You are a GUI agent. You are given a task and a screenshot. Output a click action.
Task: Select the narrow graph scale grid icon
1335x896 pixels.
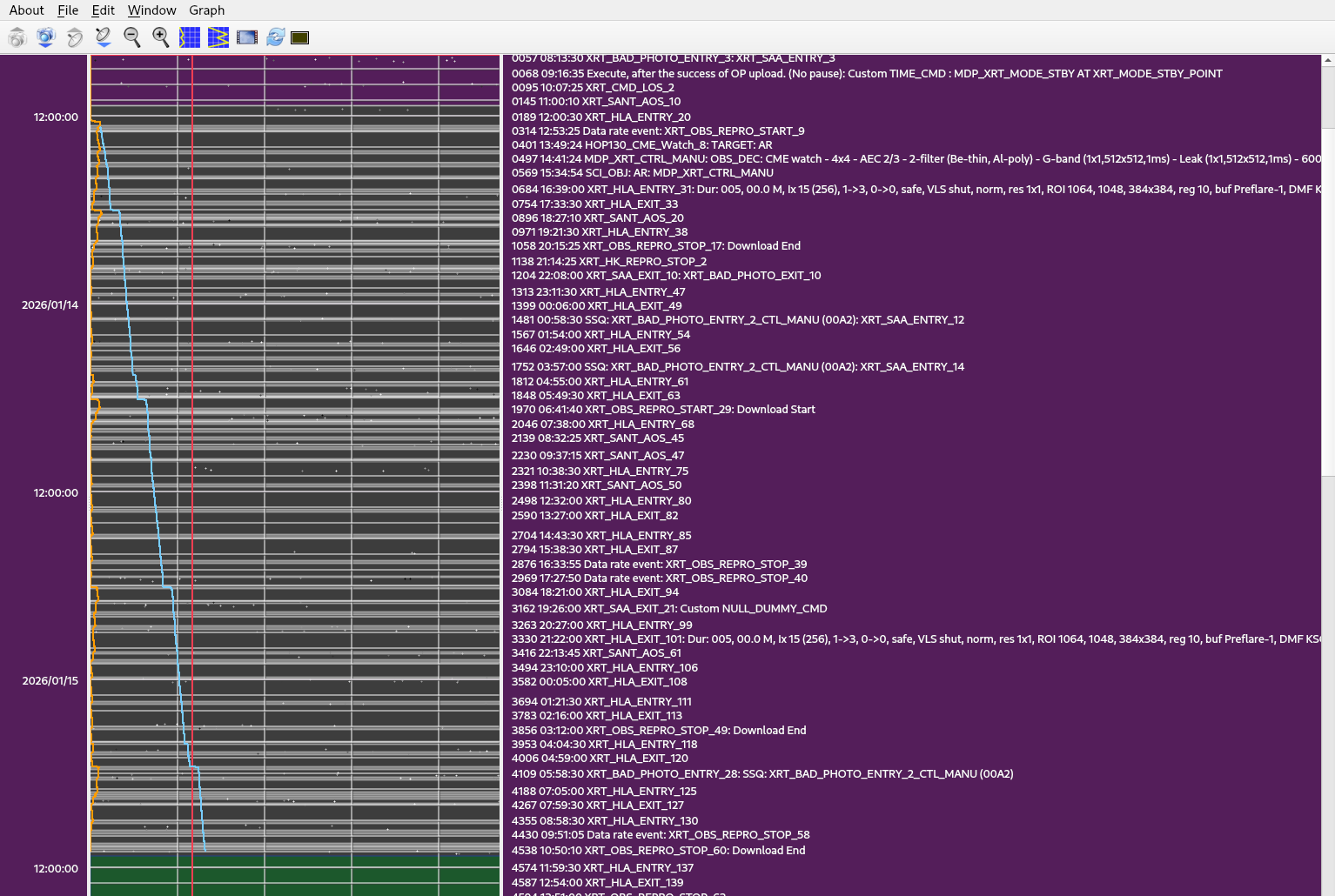(x=190, y=37)
